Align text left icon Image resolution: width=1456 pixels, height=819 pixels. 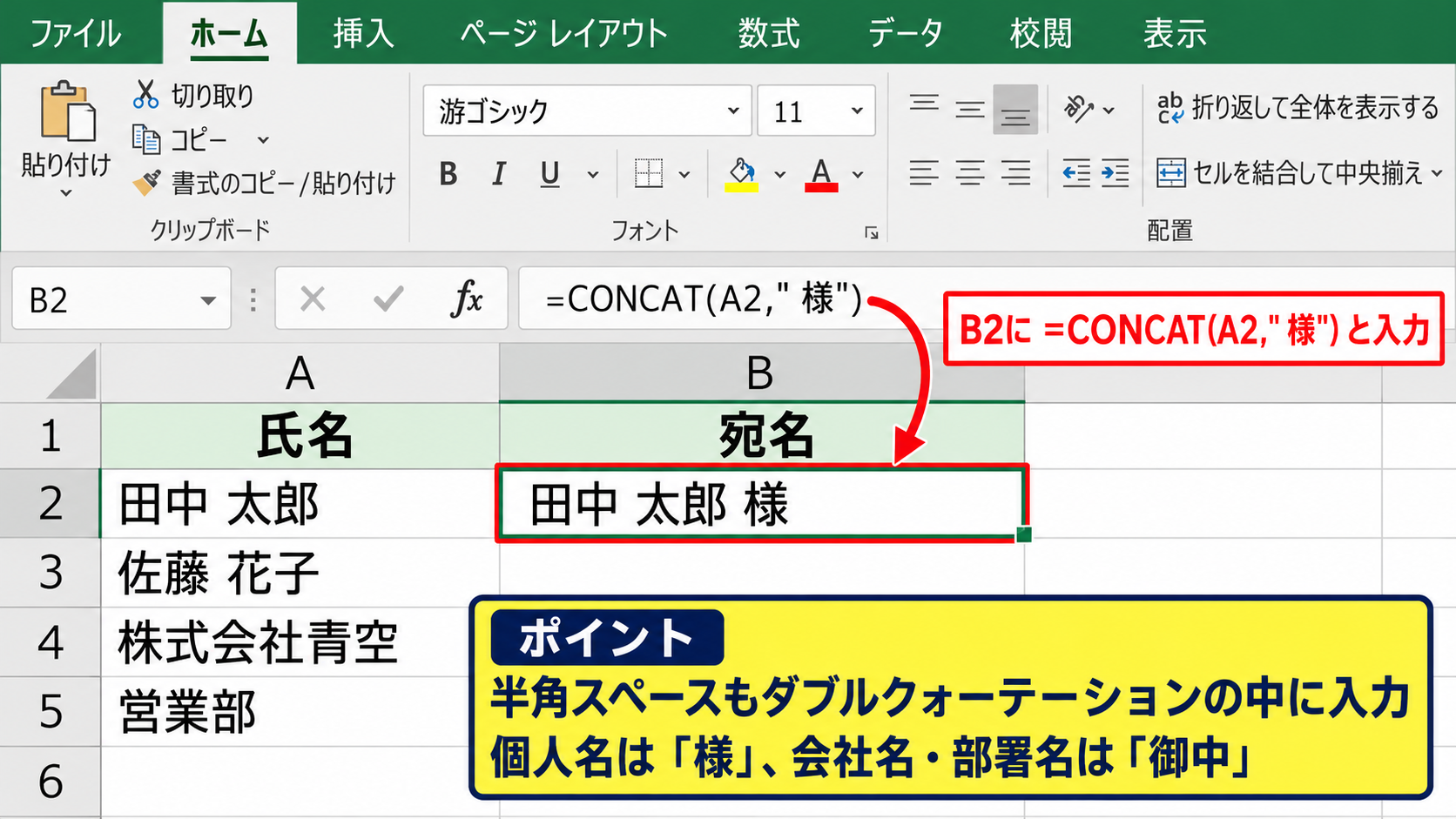click(x=924, y=173)
